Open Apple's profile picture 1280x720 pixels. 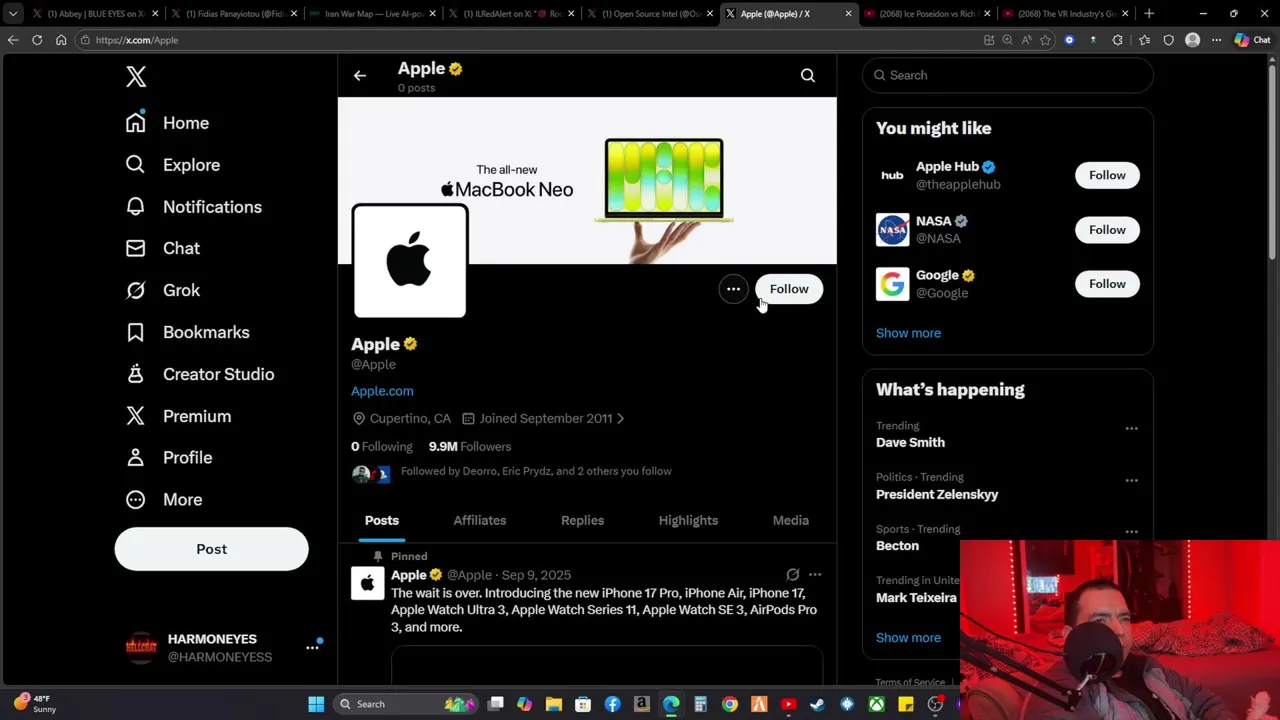coord(409,261)
